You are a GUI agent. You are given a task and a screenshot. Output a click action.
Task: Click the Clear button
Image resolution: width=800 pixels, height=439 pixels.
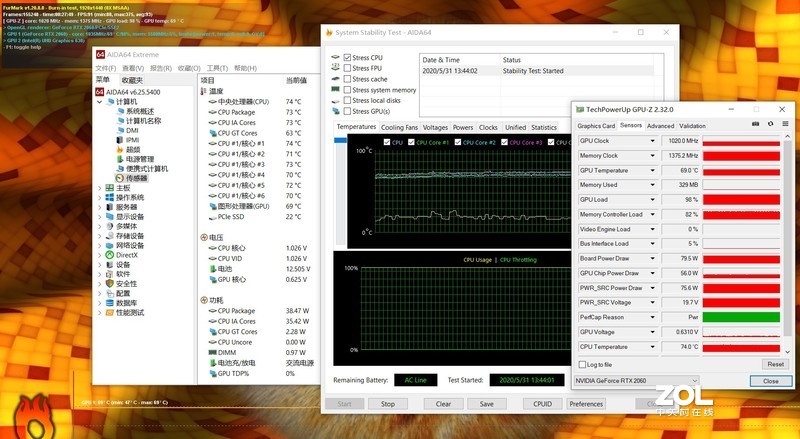tap(443, 404)
